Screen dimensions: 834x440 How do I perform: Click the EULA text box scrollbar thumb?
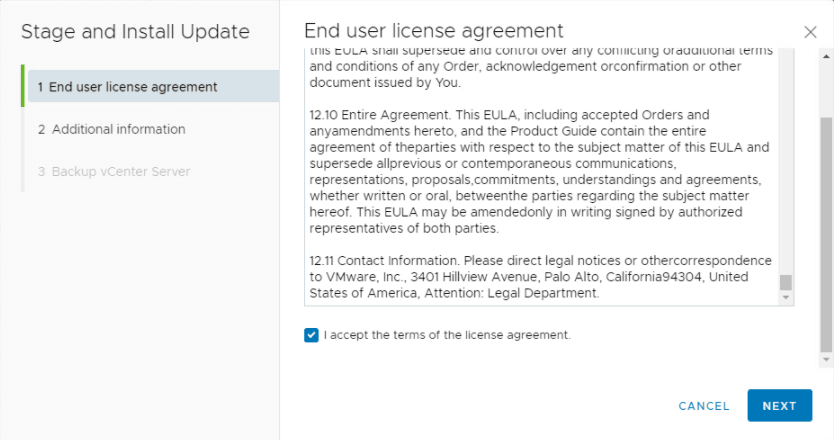786,282
